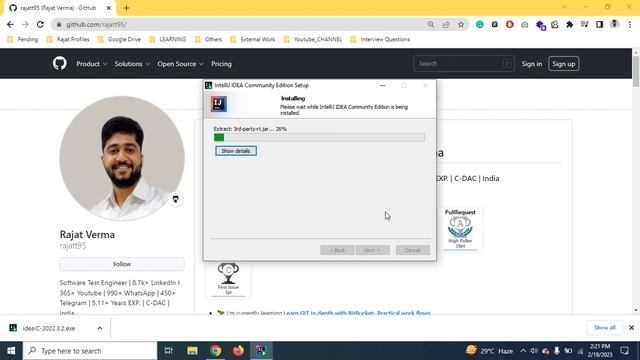Click the volume icon in system tray
Image resolution: width=640 pixels, height=360 pixels.
tap(534, 351)
